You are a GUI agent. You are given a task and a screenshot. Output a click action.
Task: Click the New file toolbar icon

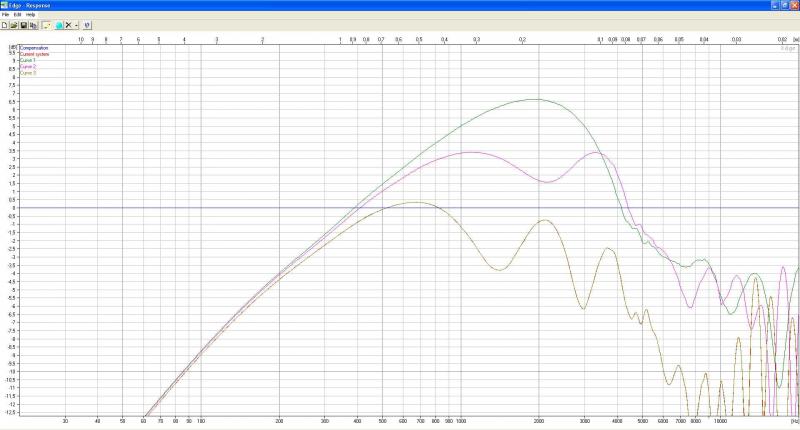pos(6,24)
